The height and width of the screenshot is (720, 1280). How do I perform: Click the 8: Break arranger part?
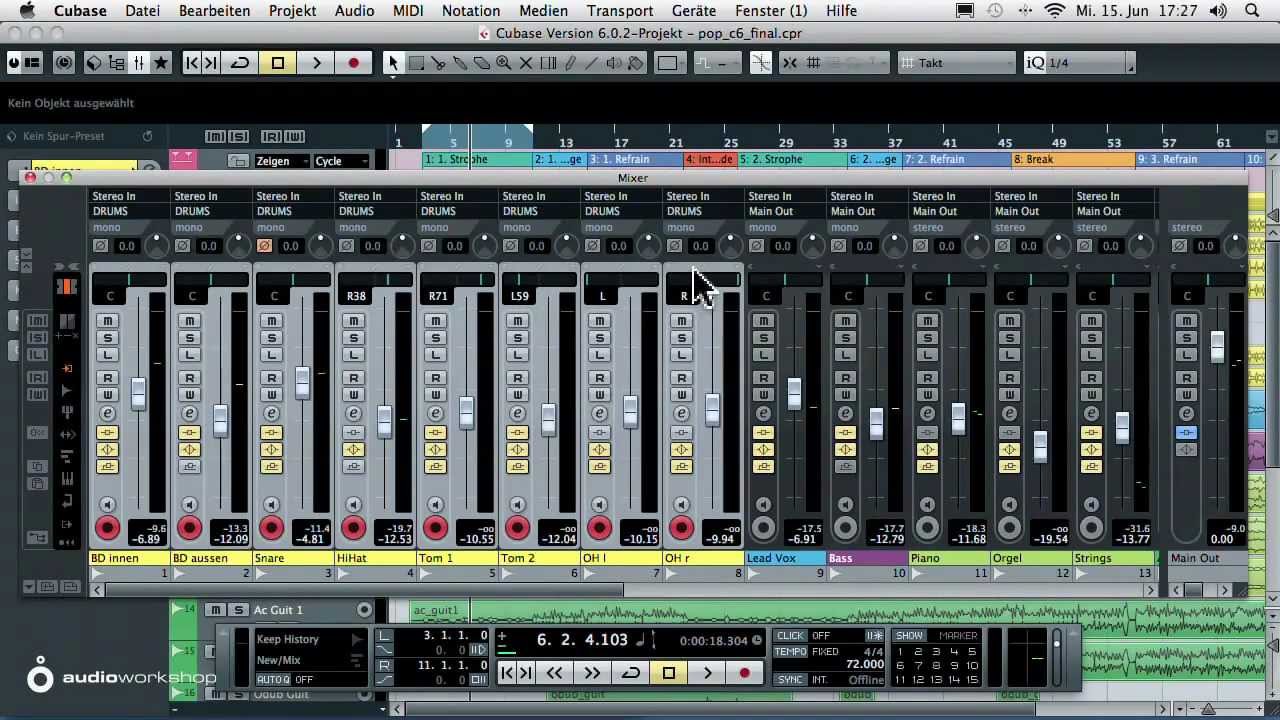[x=1072, y=160]
